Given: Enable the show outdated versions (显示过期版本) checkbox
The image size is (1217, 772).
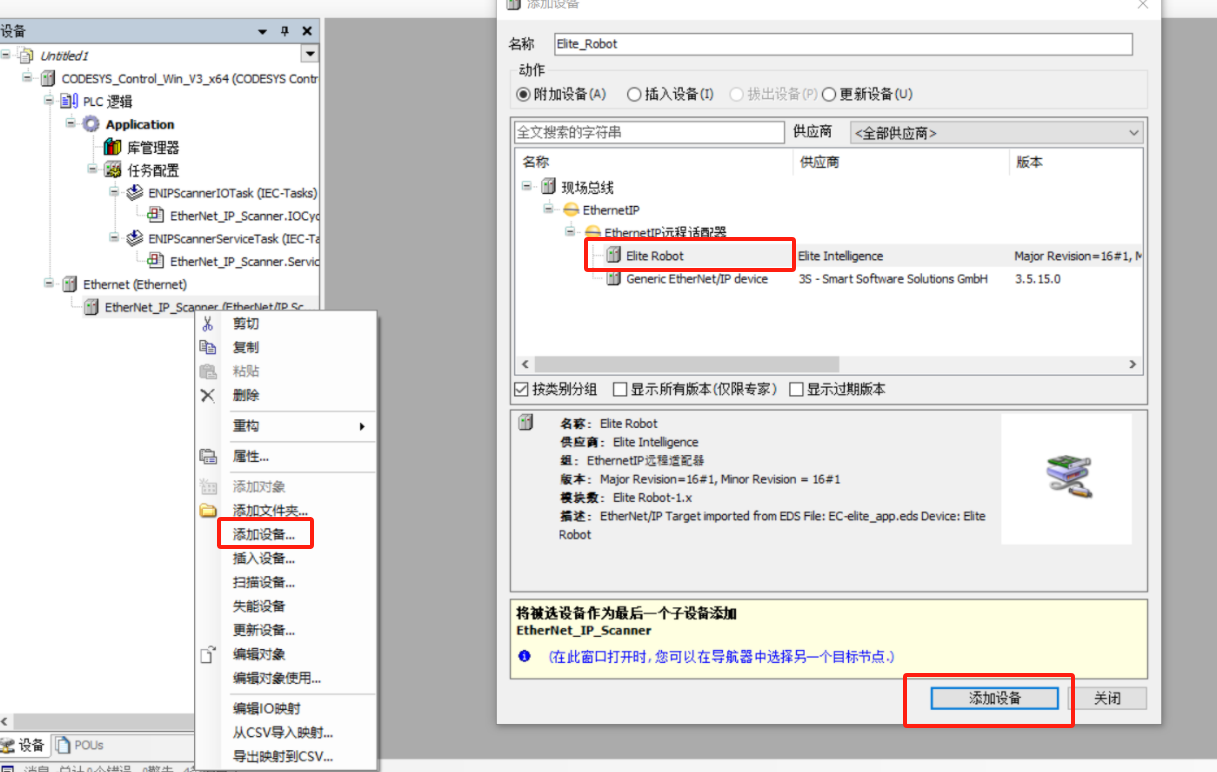Looking at the screenshot, I should pos(797,389).
